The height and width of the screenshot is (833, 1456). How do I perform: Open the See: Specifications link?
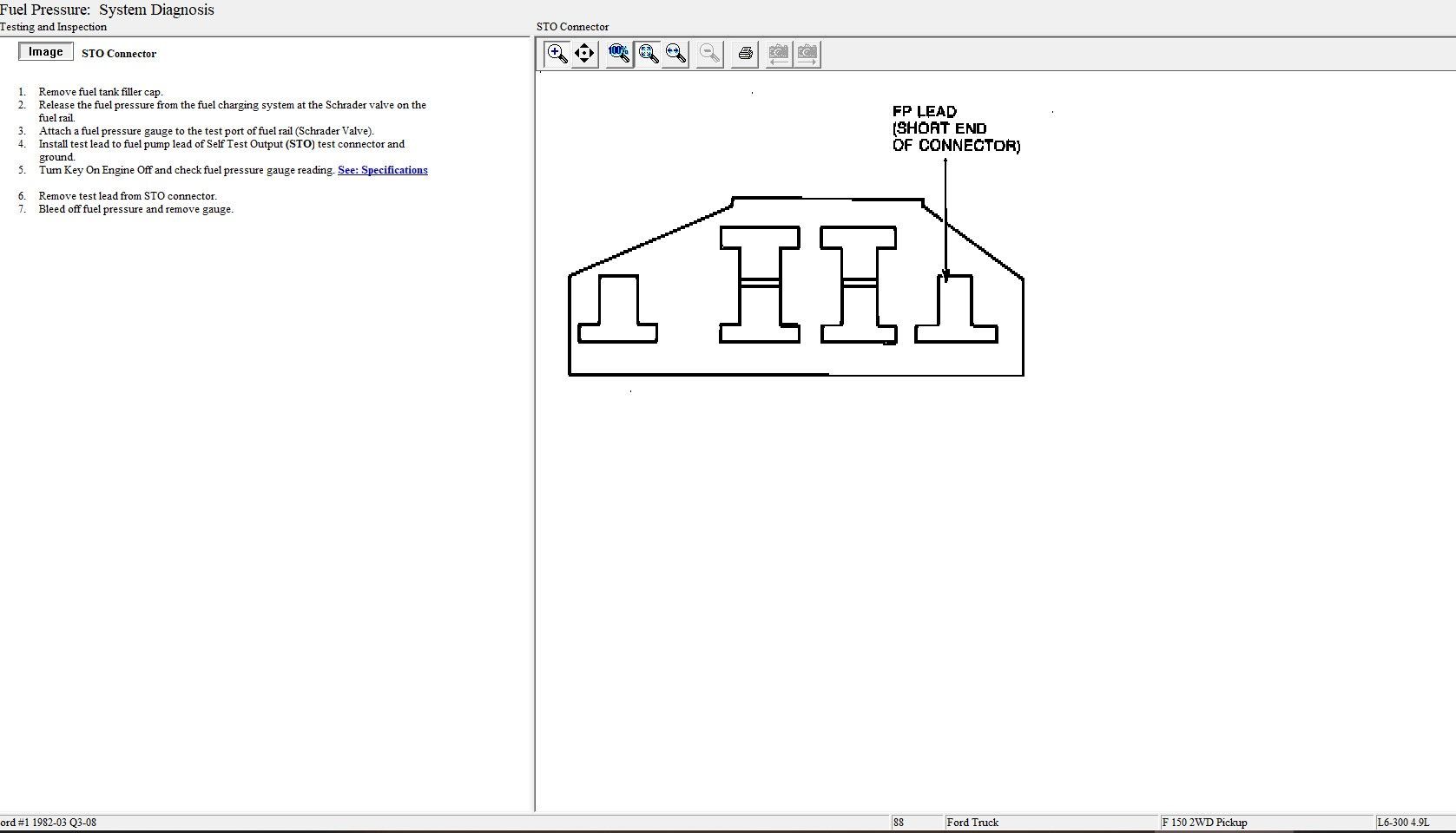(x=382, y=170)
